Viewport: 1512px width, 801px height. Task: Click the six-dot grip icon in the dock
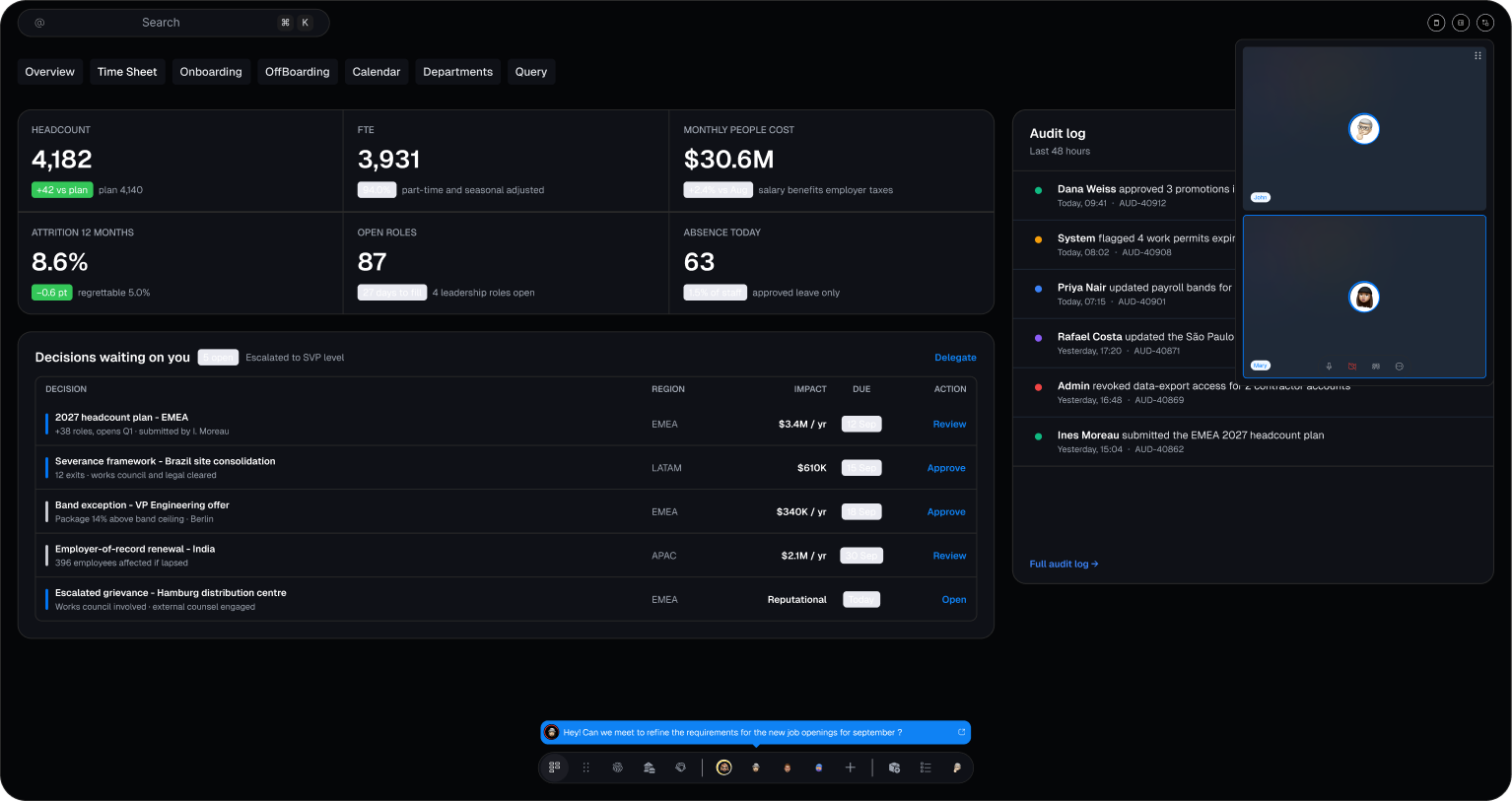tap(586, 768)
